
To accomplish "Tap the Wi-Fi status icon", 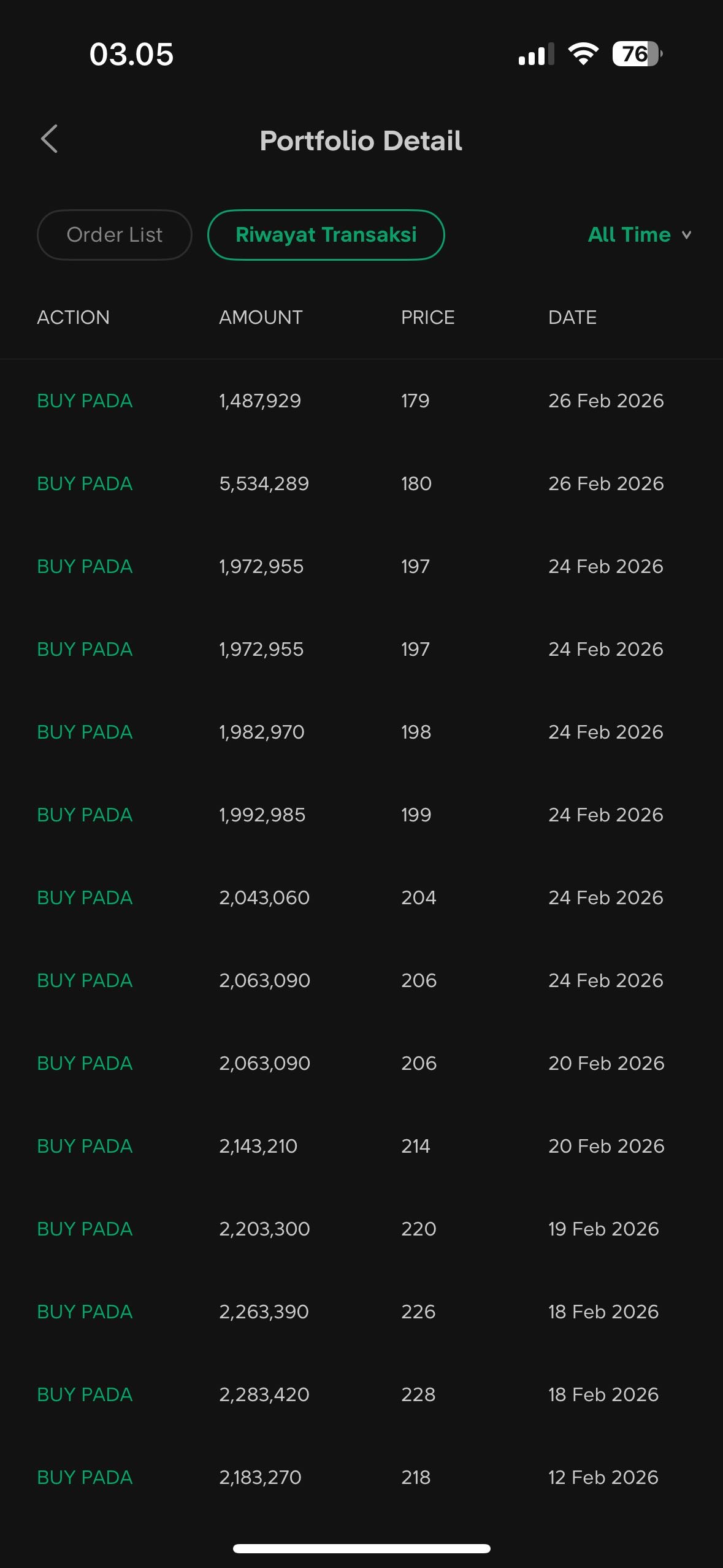I will [x=583, y=54].
